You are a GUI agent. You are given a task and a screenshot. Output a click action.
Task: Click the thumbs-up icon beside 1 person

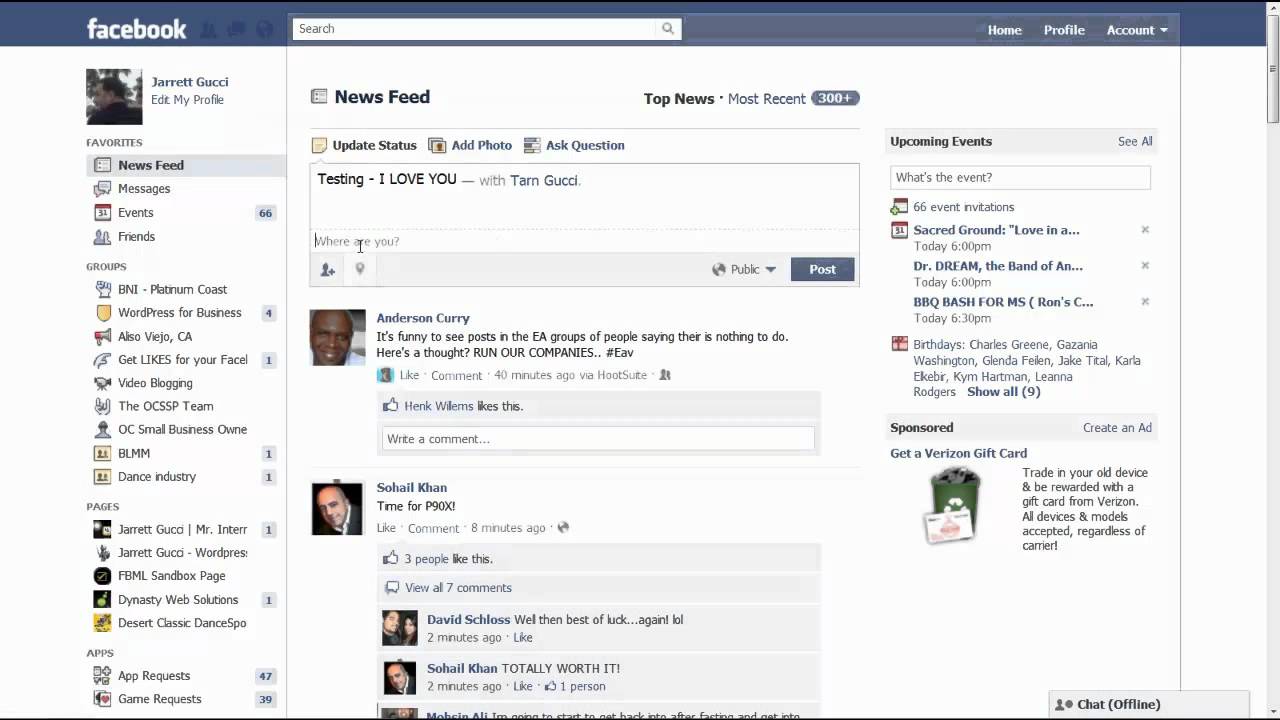click(550, 686)
